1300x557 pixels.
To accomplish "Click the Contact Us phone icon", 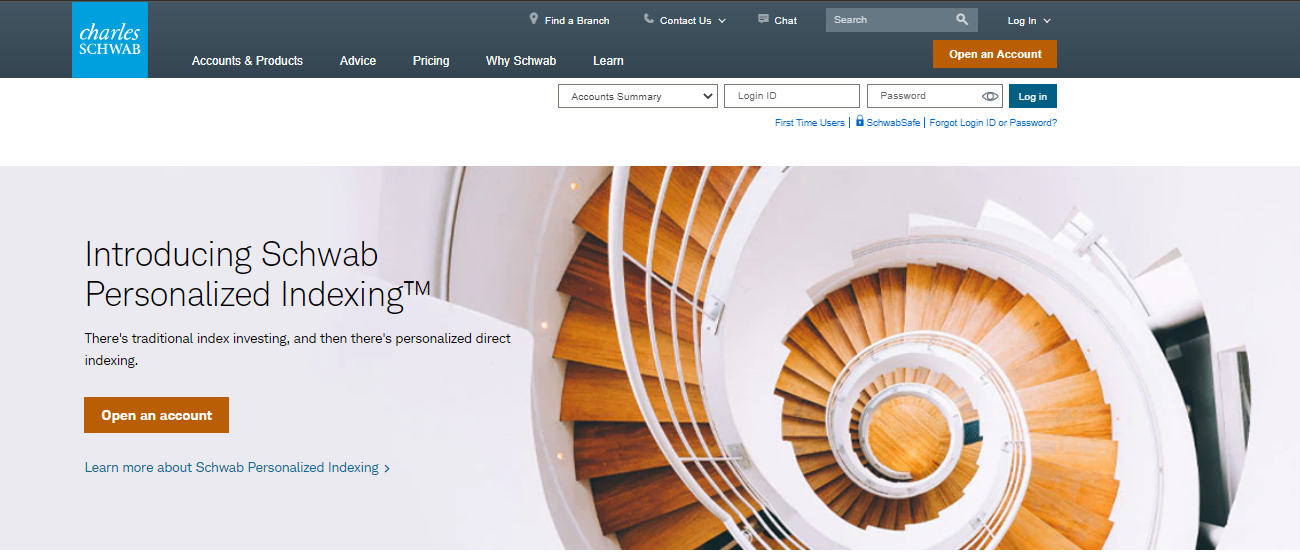I will tap(649, 19).
